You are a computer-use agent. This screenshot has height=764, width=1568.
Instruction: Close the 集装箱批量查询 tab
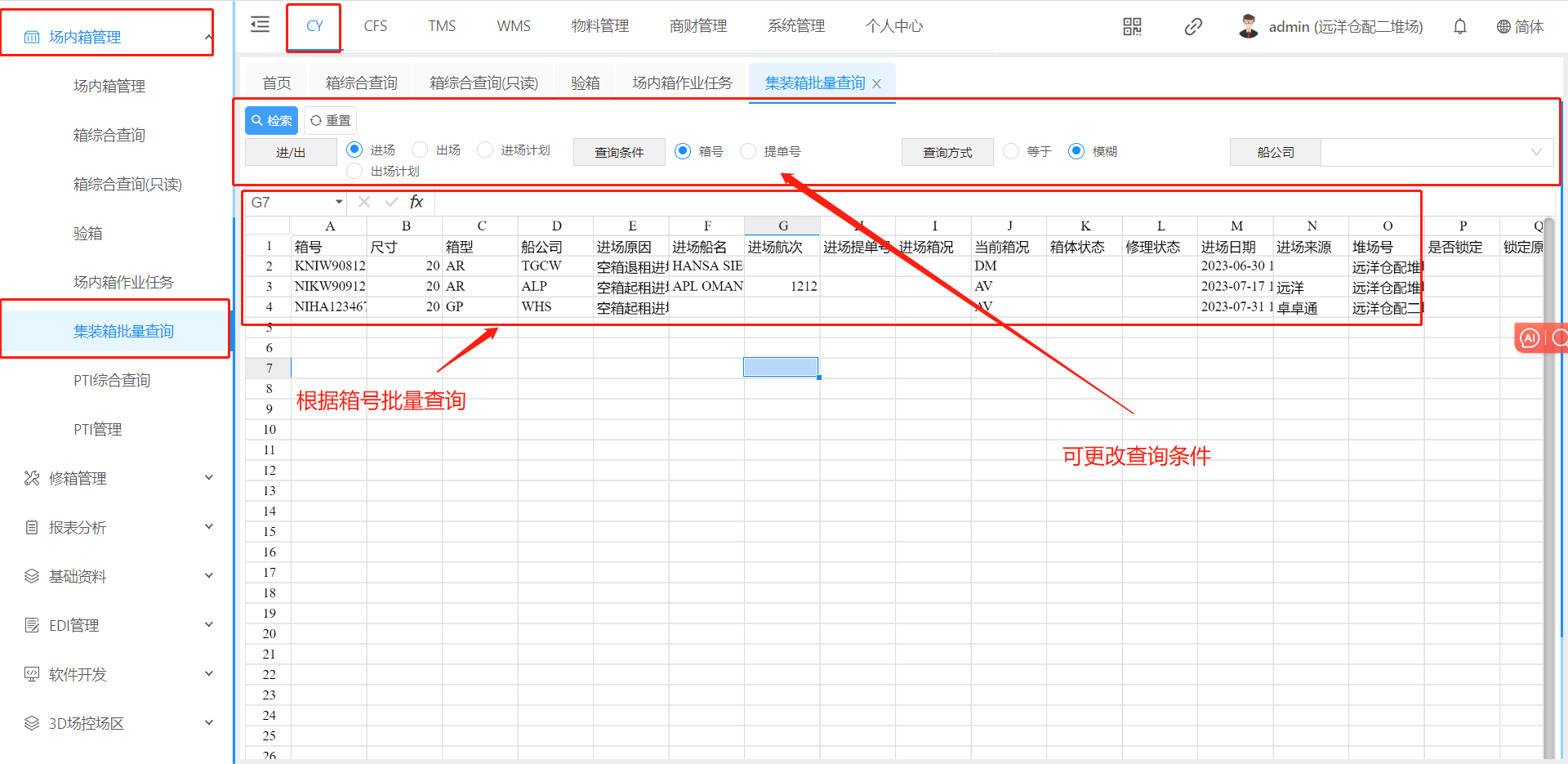pyautogui.click(x=877, y=84)
